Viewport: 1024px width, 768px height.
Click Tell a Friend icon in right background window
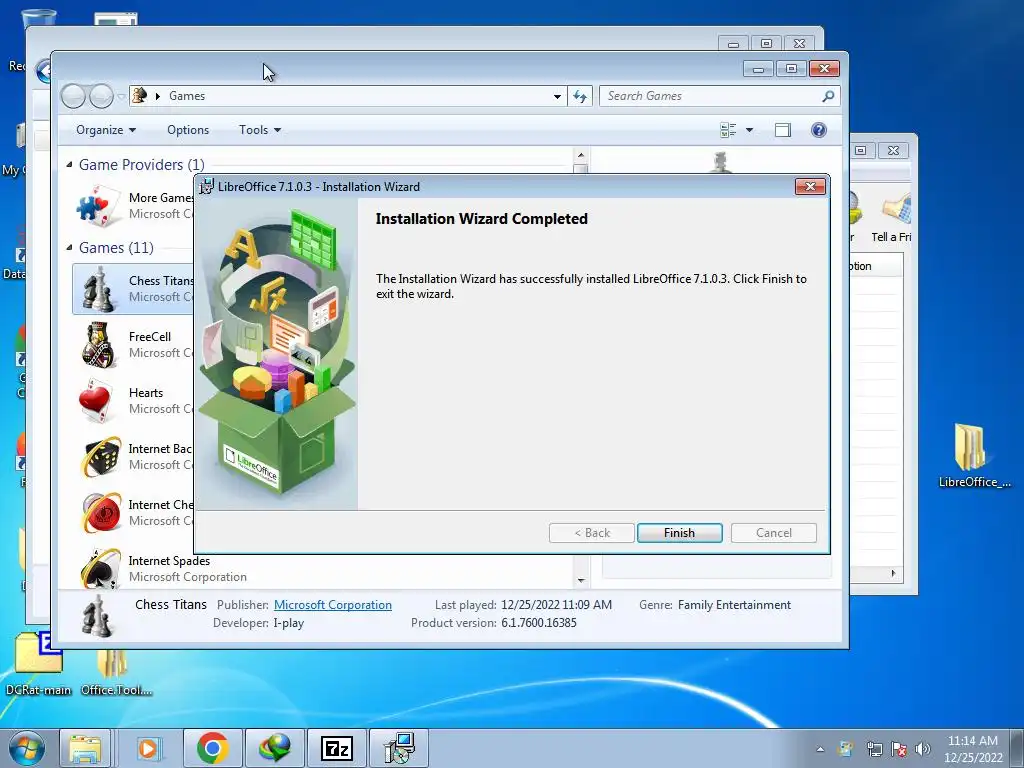896,209
